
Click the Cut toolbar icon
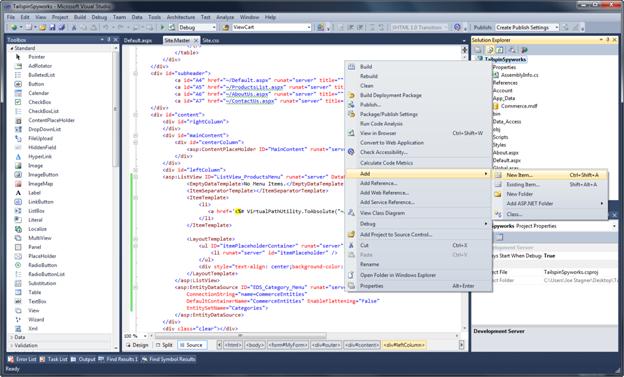click(x=74, y=27)
